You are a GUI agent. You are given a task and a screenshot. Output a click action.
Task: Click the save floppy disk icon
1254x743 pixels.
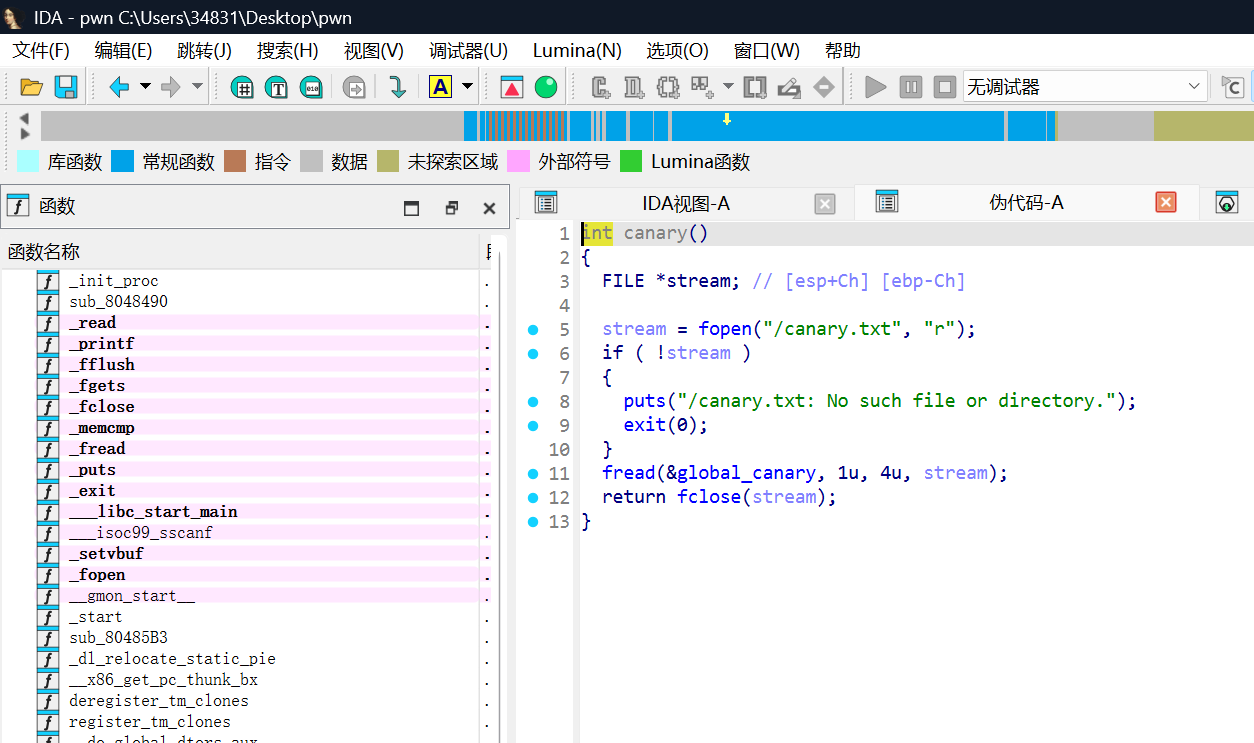pos(66,87)
